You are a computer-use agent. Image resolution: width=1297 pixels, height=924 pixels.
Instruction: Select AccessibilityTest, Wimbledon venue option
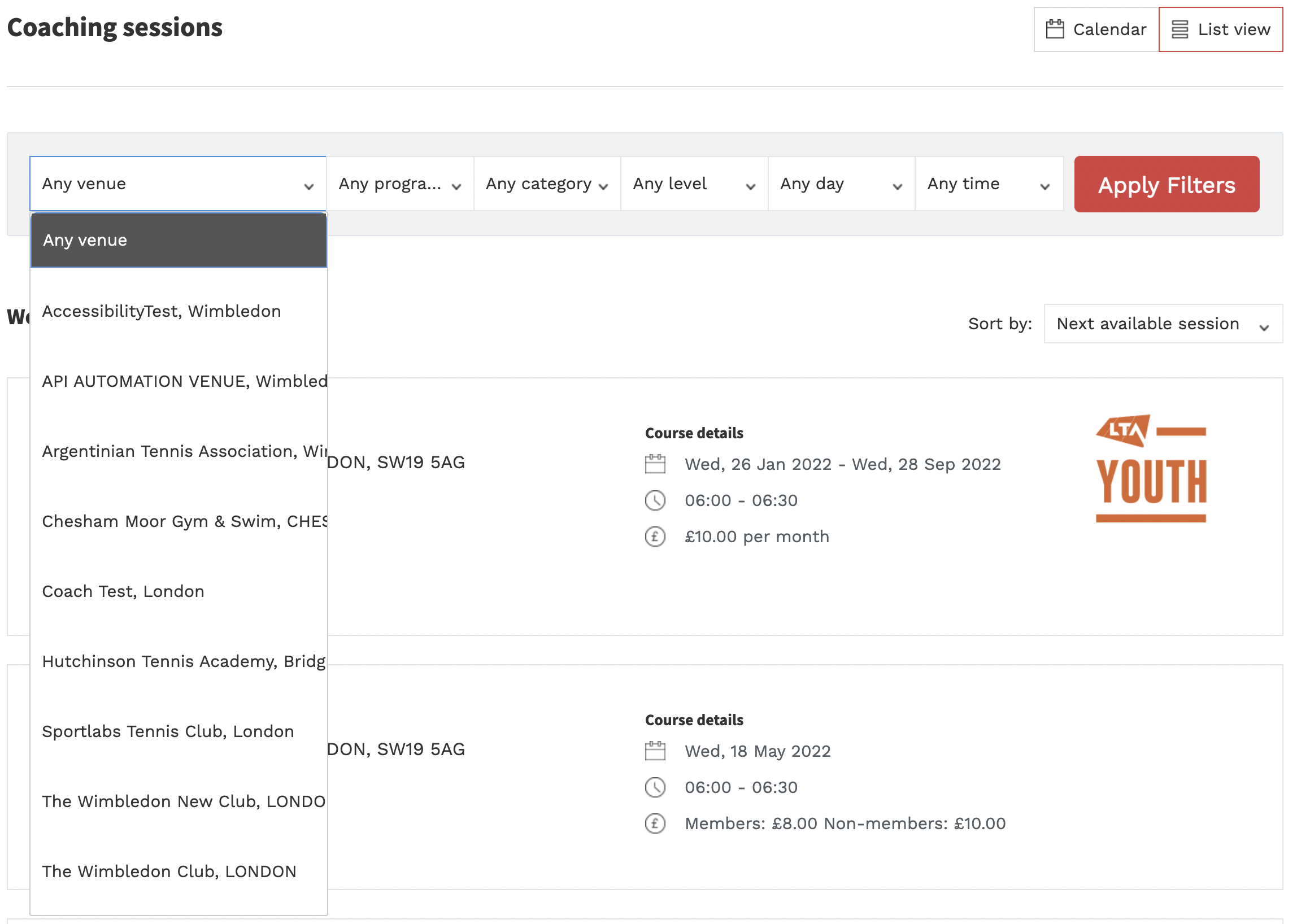[x=162, y=311]
